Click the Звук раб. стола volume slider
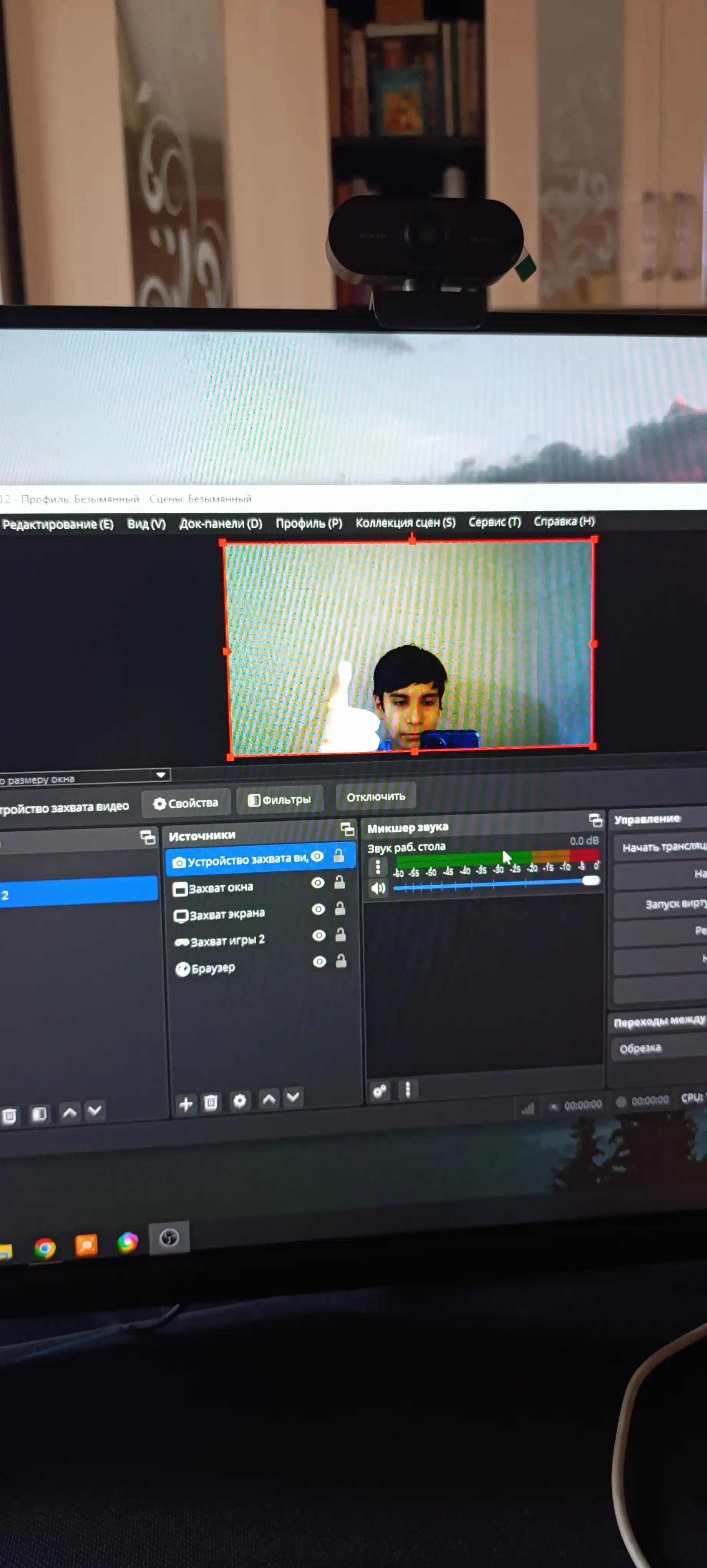The image size is (707, 1568). click(x=496, y=884)
